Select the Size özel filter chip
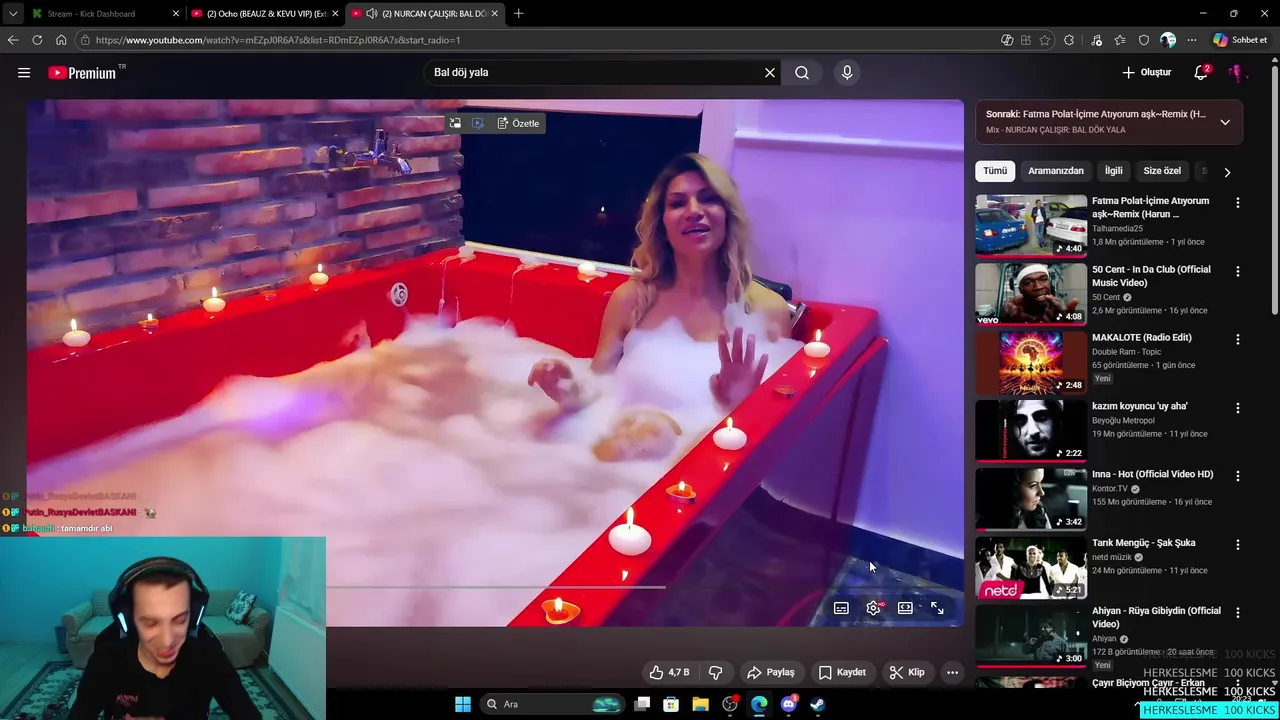Screen dimensions: 1280x720 pos(1162,171)
